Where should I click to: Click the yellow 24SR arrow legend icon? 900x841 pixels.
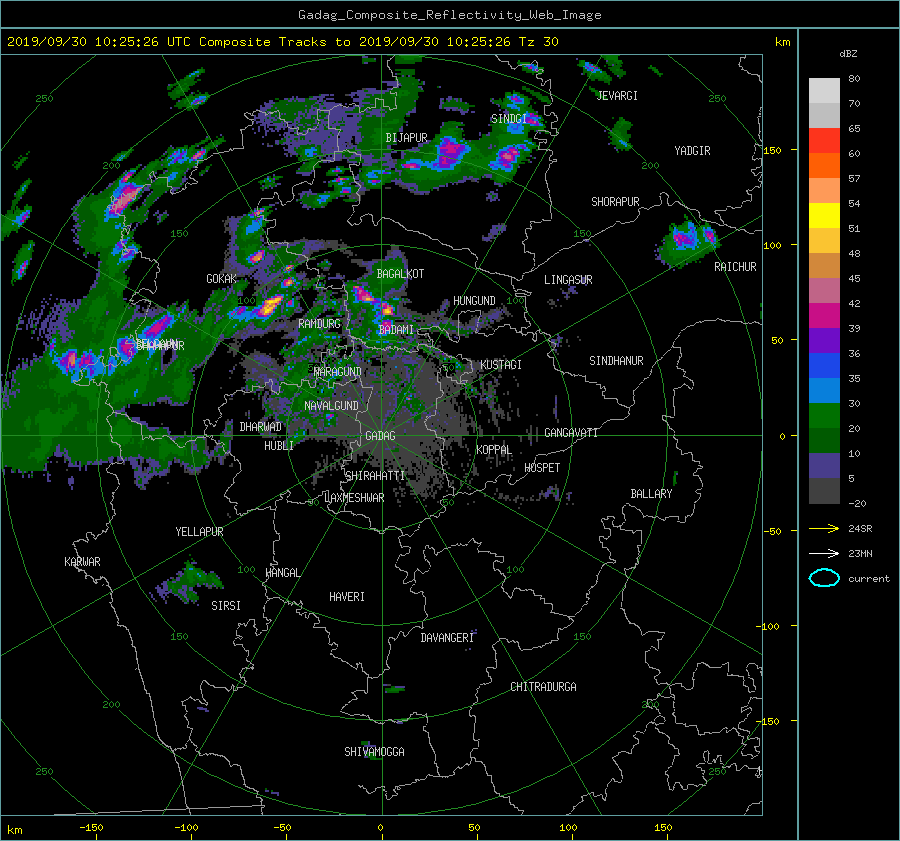[x=824, y=528]
